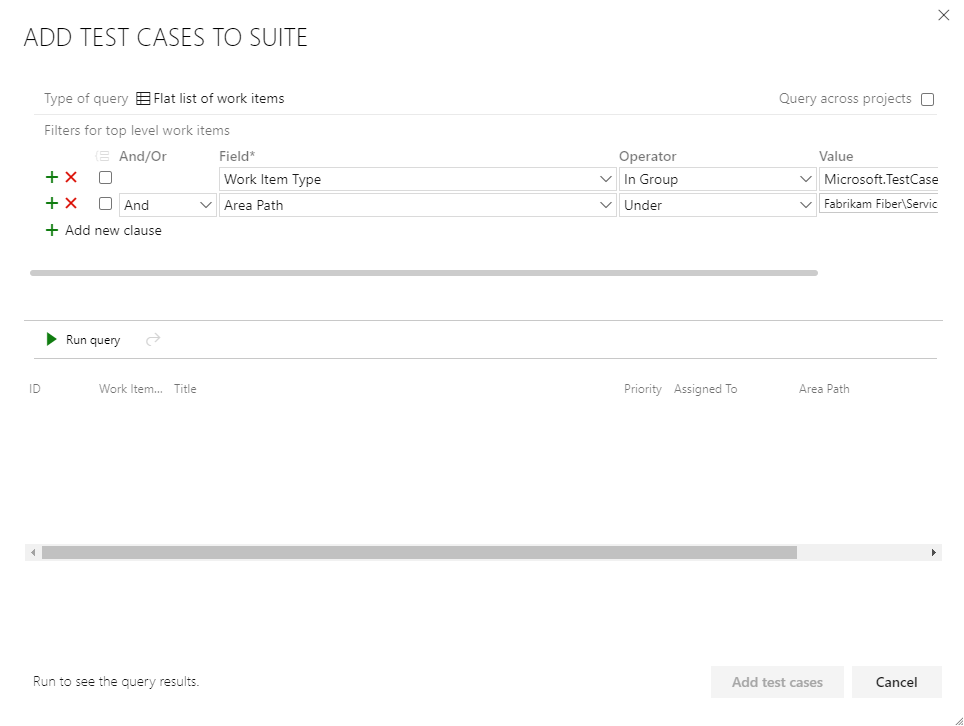
Task: Click the Flat list of work items icon
Action: click(x=143, y=98)
